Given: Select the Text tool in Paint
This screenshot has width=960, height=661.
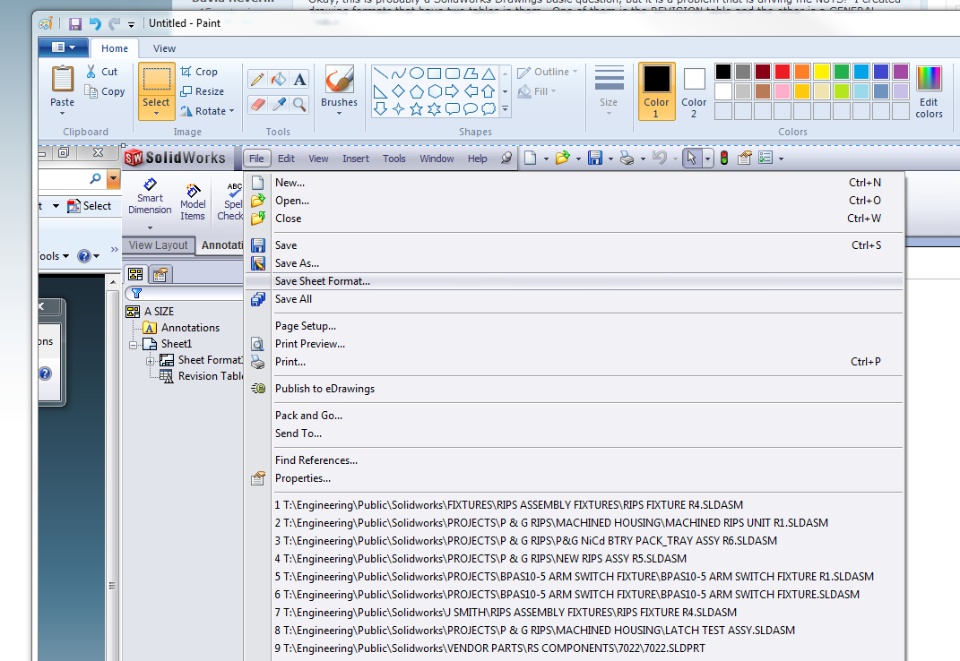Looking at the screenshot, I should [x=299, y=79].
